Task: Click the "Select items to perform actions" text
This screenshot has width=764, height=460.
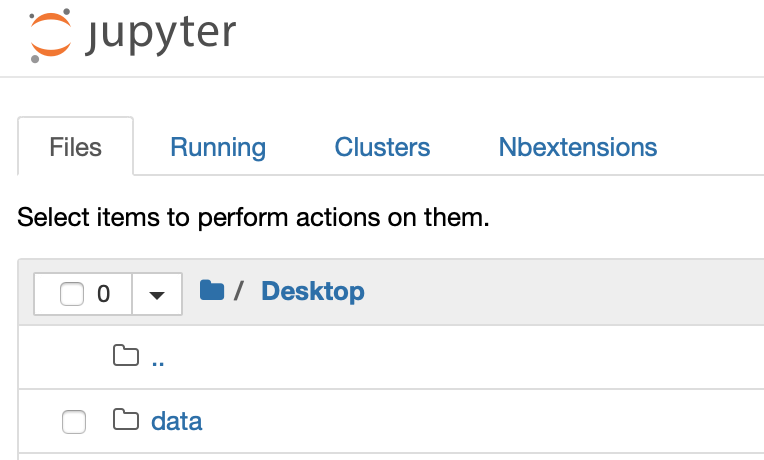Action: 254,217
